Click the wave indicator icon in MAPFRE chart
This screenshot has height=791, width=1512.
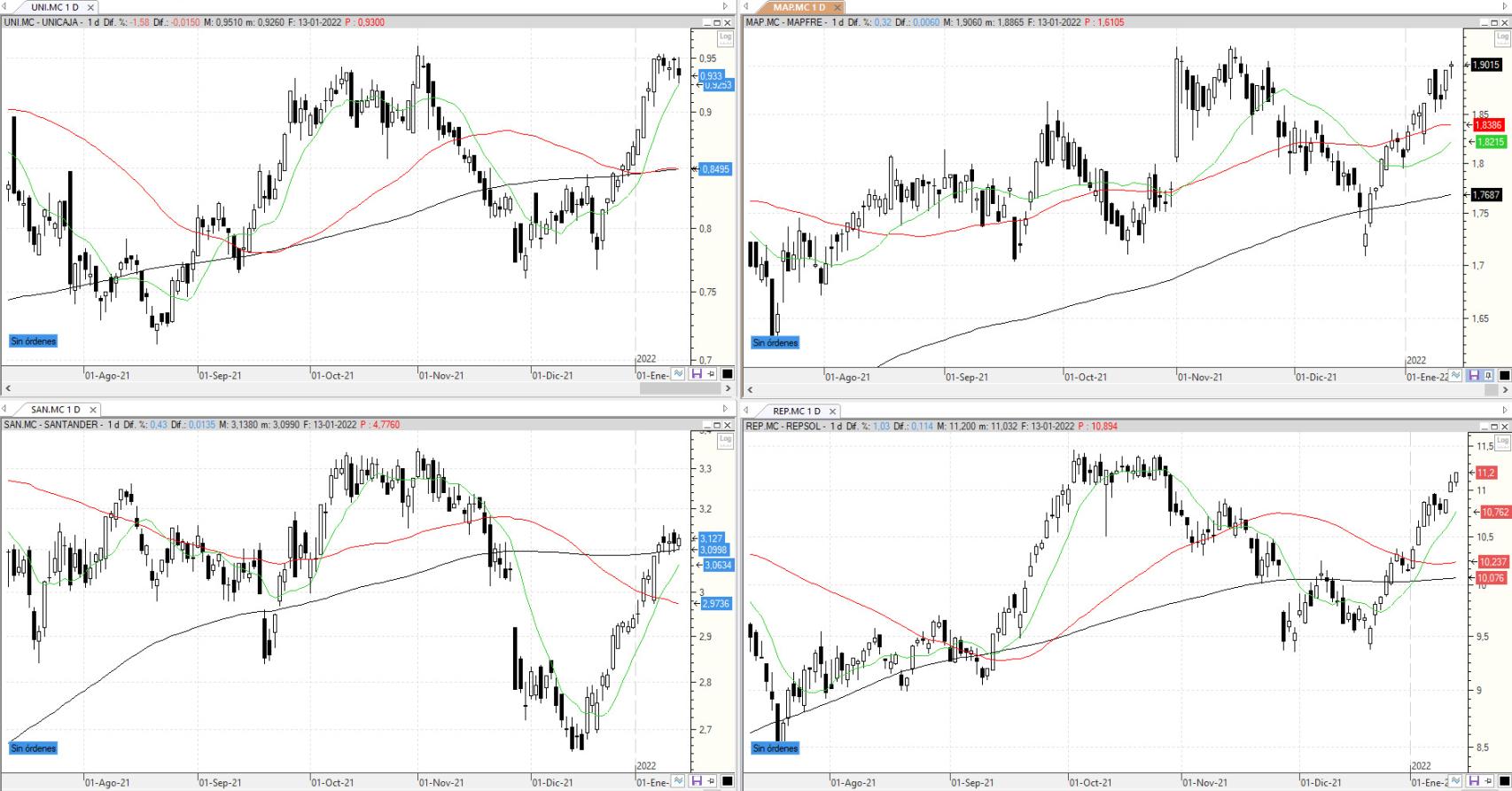point(1458,375)
